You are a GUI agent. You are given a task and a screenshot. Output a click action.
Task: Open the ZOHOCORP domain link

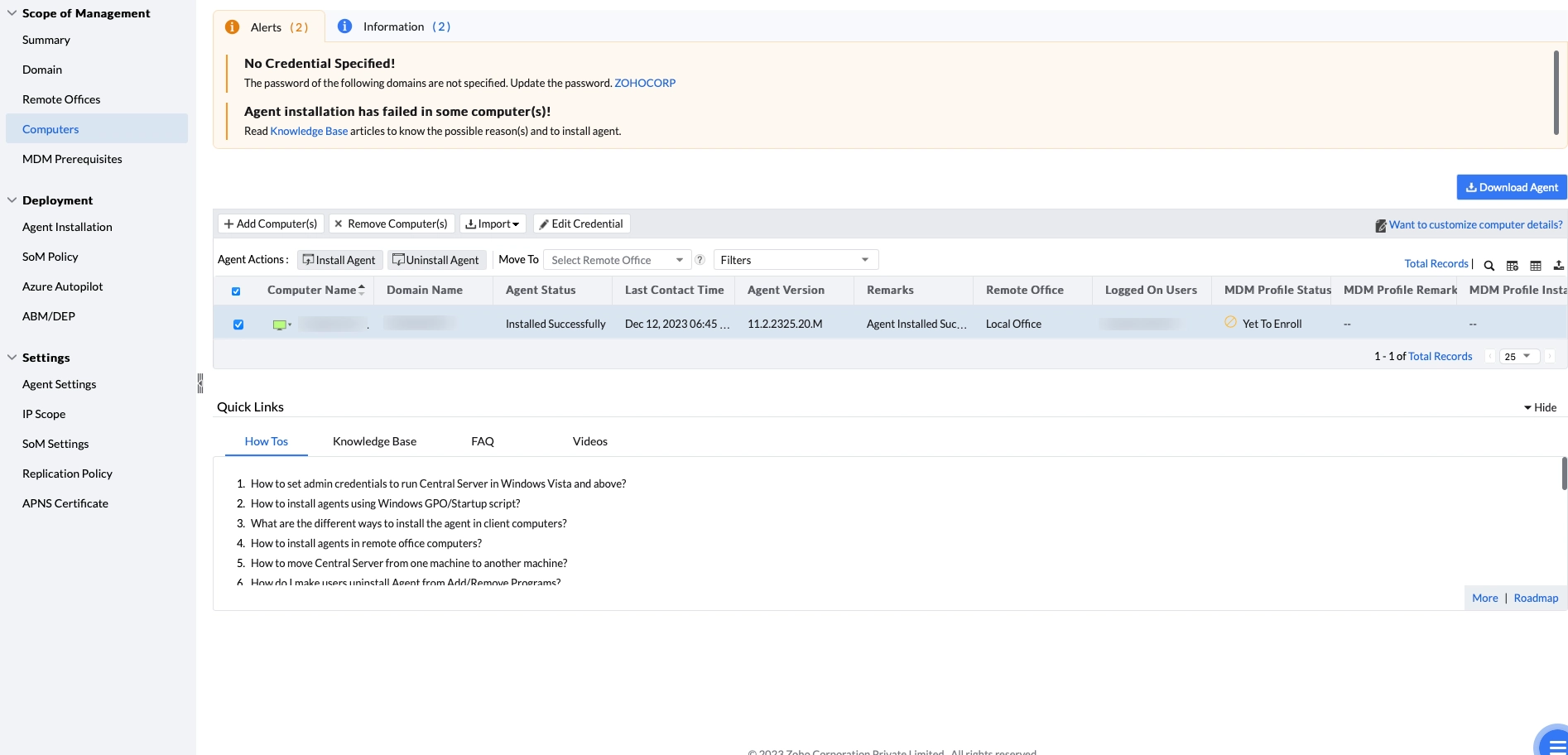(x=645, y=83)
